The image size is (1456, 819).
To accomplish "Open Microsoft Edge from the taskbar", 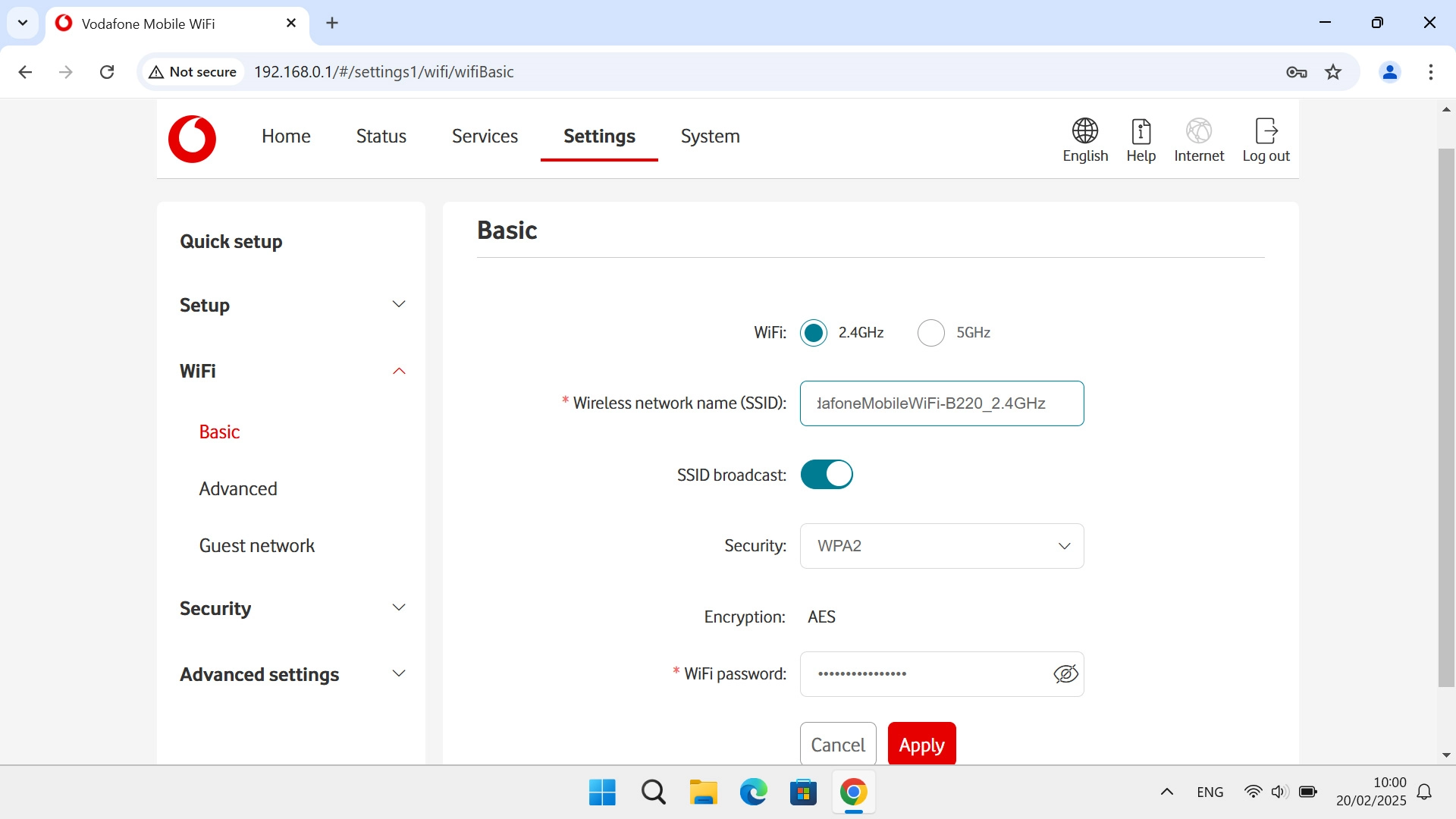I will (x=753, y=792).
